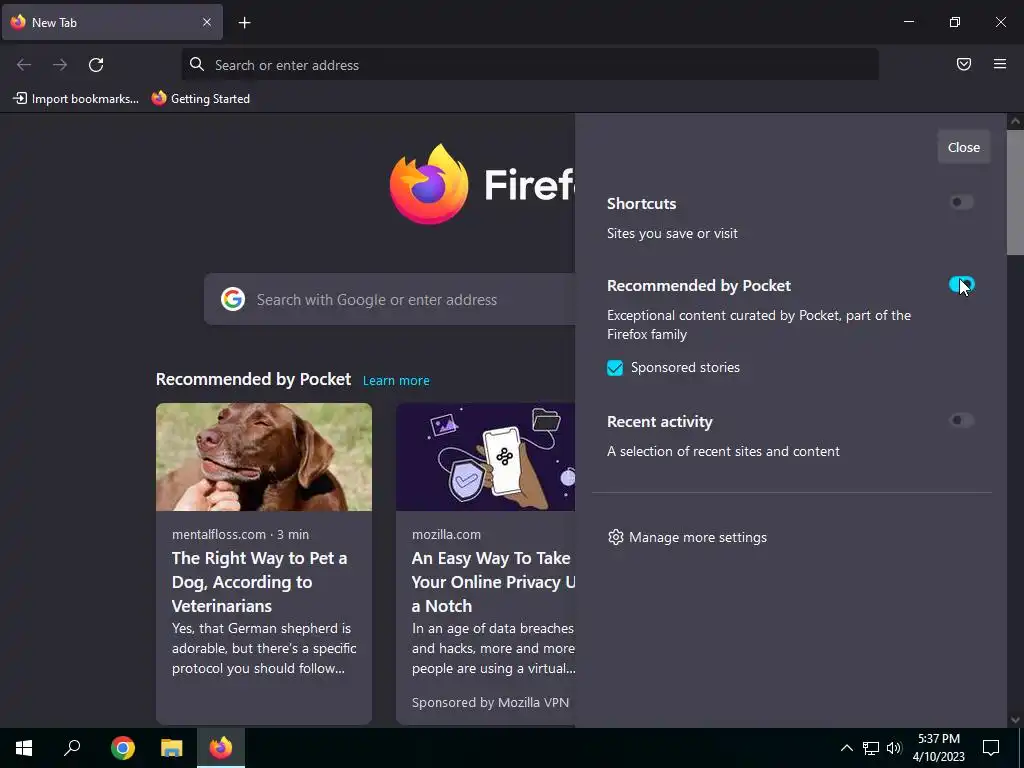Image resolution: width=1024 pixels, height=768 pixels.
Task: Open Windows taskbar search
Action: pyautogui.click(x=72, y=748)
